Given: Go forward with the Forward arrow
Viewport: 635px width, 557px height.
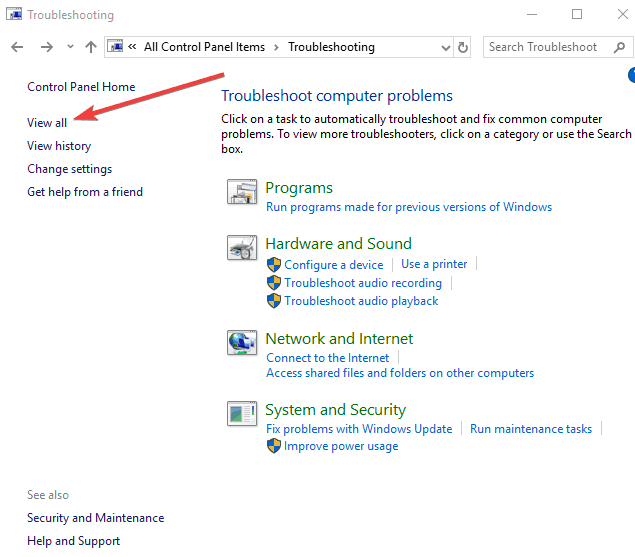Looking at the screenshot, I should click(47, 47).
